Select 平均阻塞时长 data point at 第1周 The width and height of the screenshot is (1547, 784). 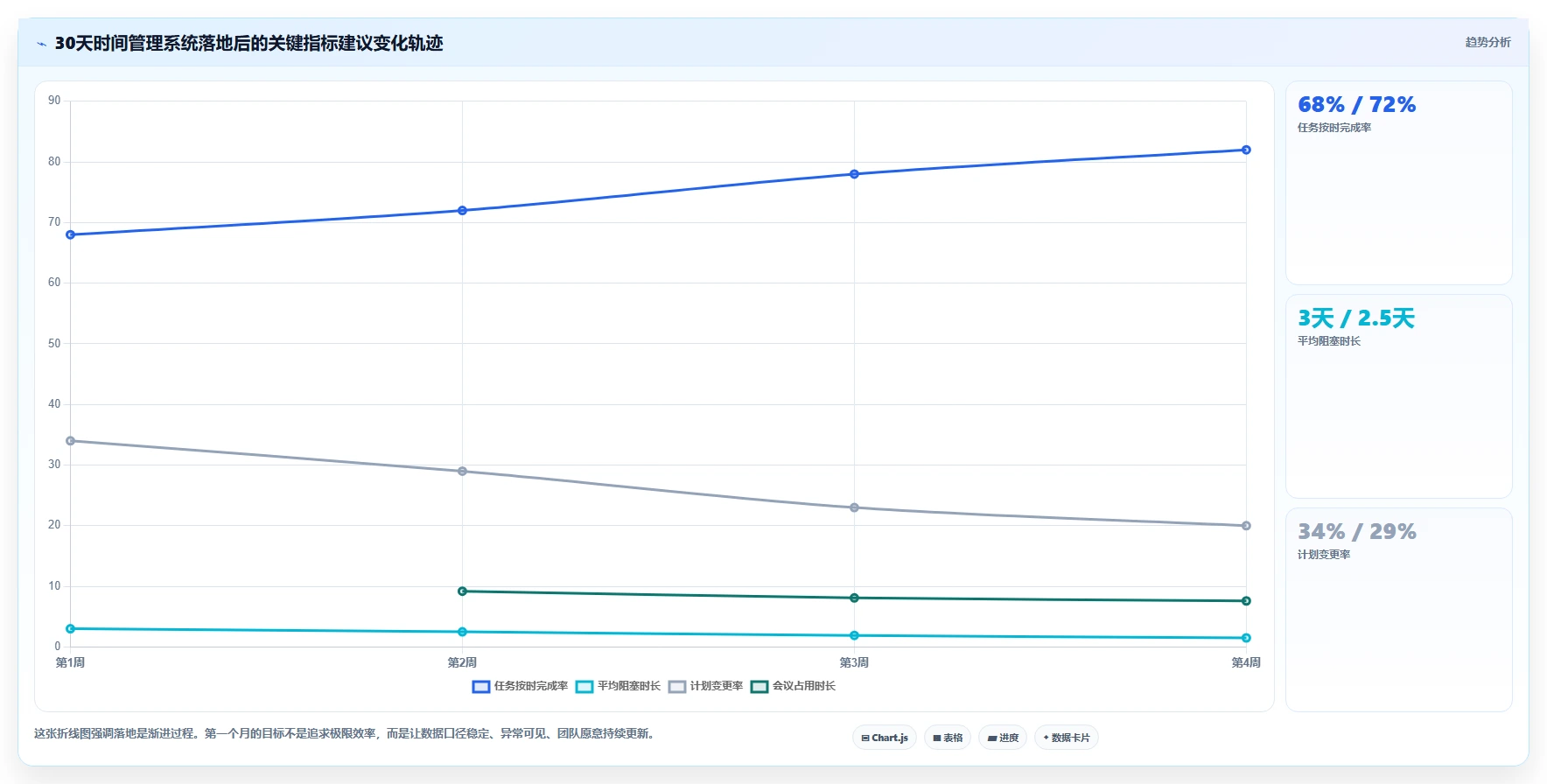coord(71,629)
